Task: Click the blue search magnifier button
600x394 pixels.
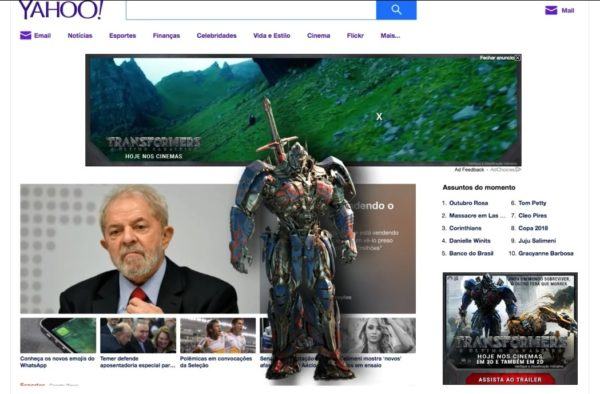Action: [x=396, y=10]
